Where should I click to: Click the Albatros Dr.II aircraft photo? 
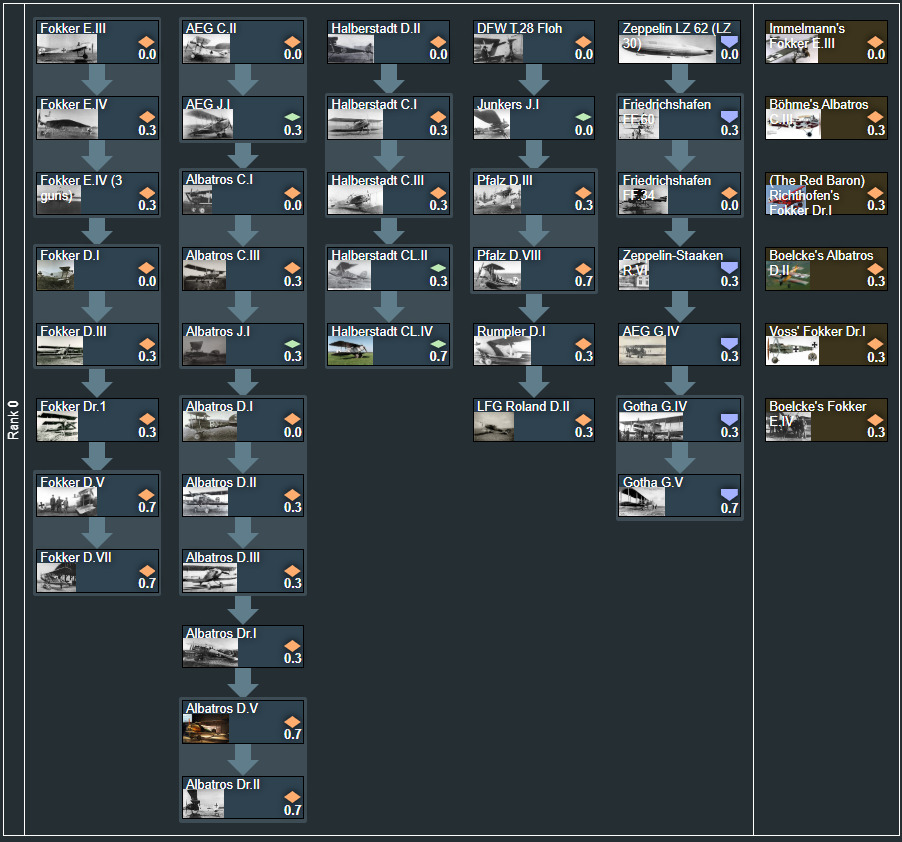click(210, 803)
